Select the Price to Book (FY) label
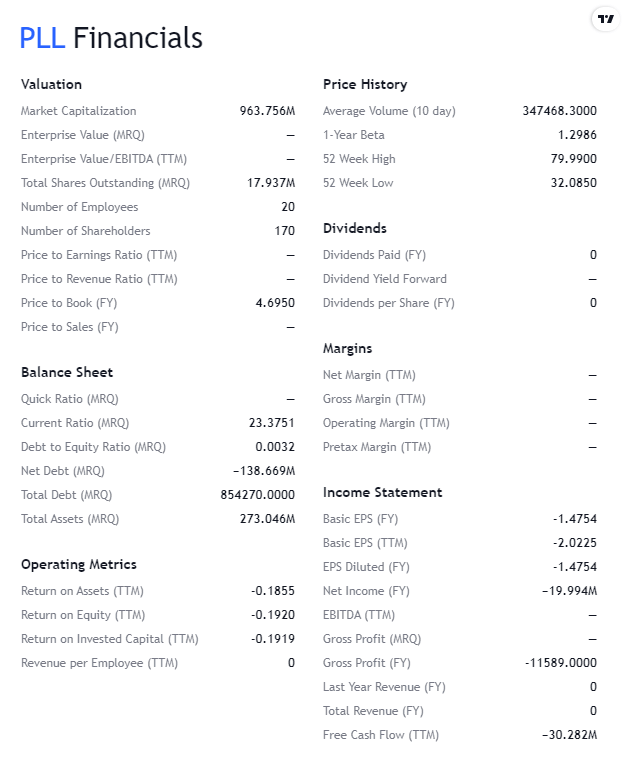This screenshot has width=638, height=770. tap(69, 303)
